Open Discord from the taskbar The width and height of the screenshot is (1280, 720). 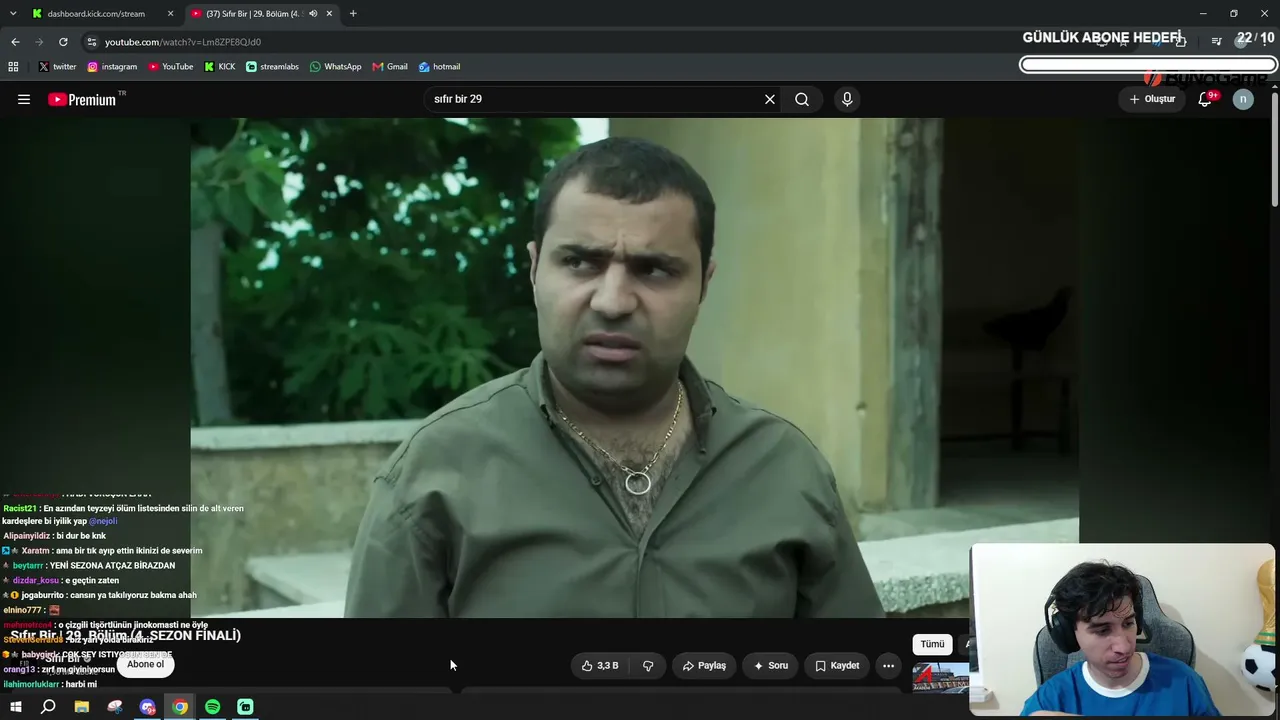(148, 707)
